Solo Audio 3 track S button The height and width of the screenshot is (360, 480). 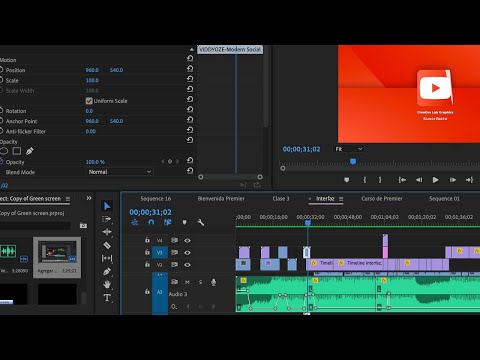click(200, 282)
